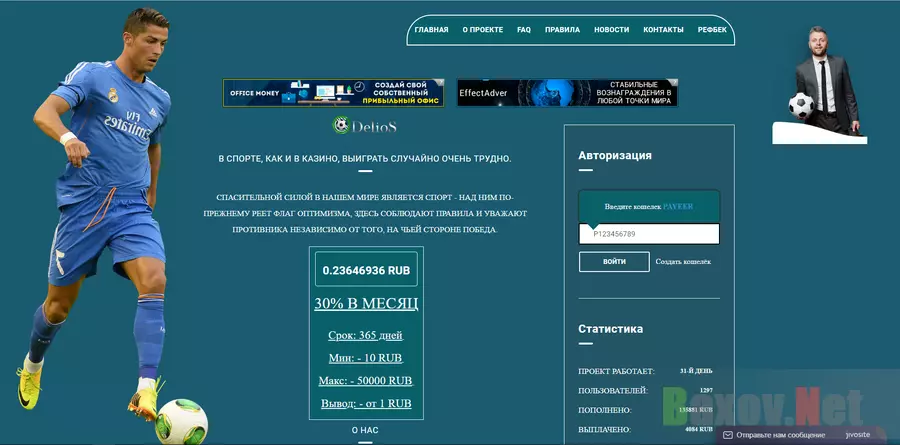The height and width of the screenshot is (445, 900).
Task: Click the Office Money banner ad
Action: pyautogui.click(x=333, y=93)
